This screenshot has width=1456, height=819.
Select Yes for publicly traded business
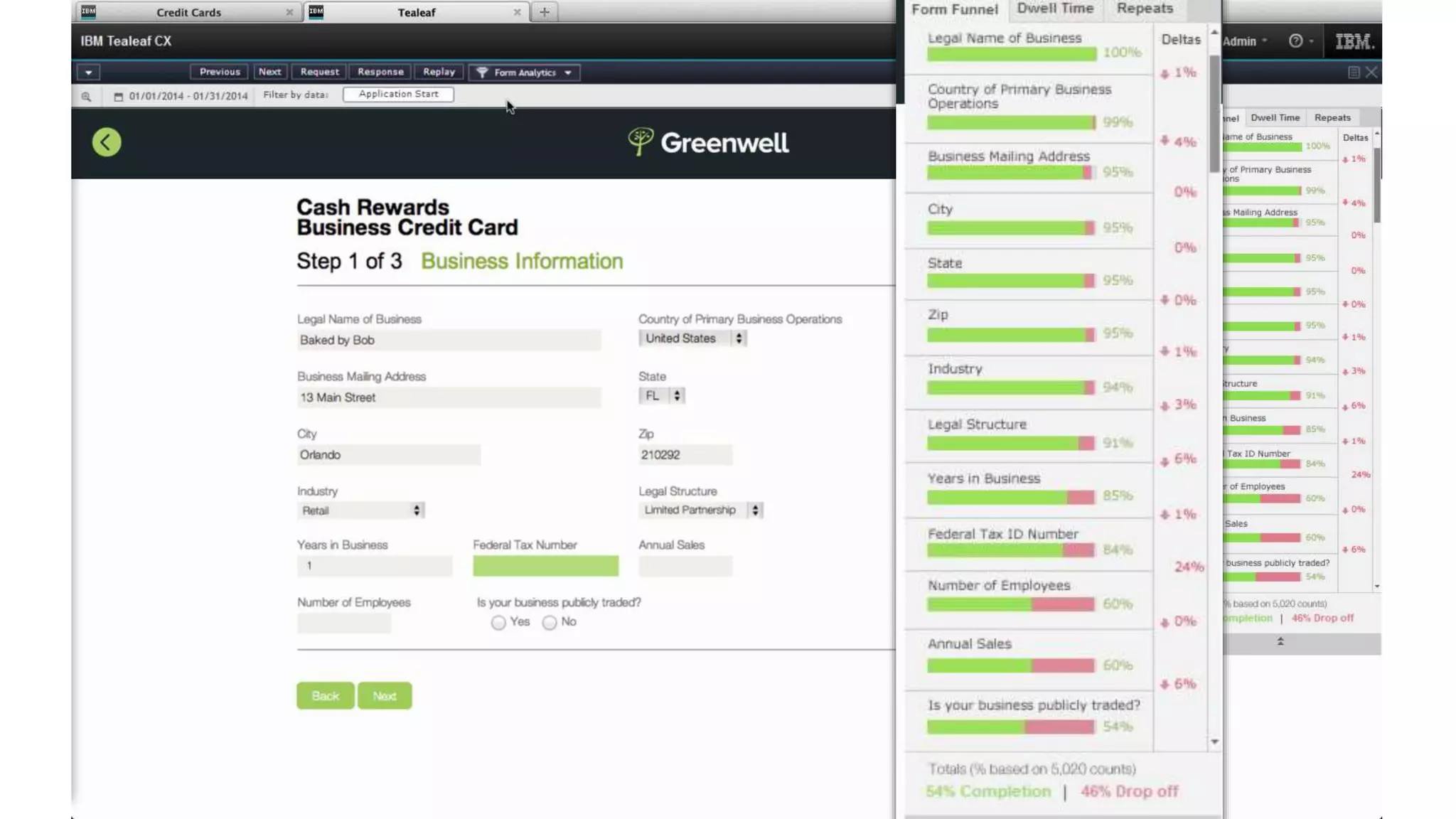pos(498,623)
